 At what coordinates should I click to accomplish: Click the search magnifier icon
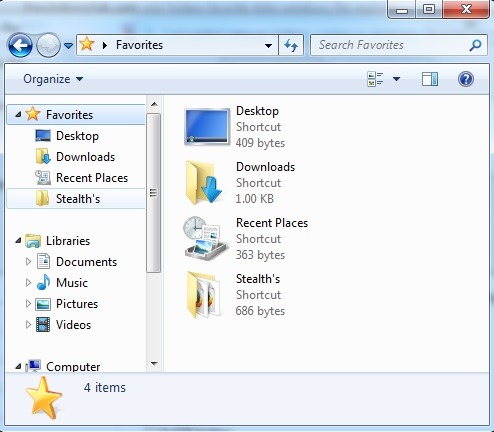(475, 45)
